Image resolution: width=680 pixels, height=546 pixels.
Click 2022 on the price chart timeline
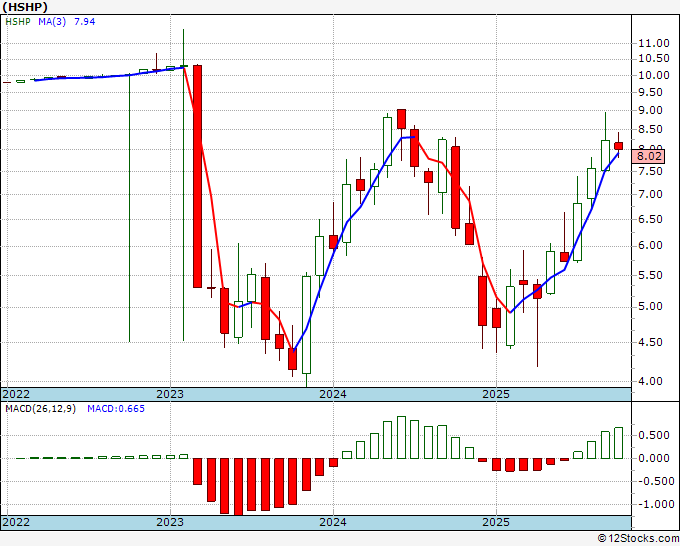[16, 394]
